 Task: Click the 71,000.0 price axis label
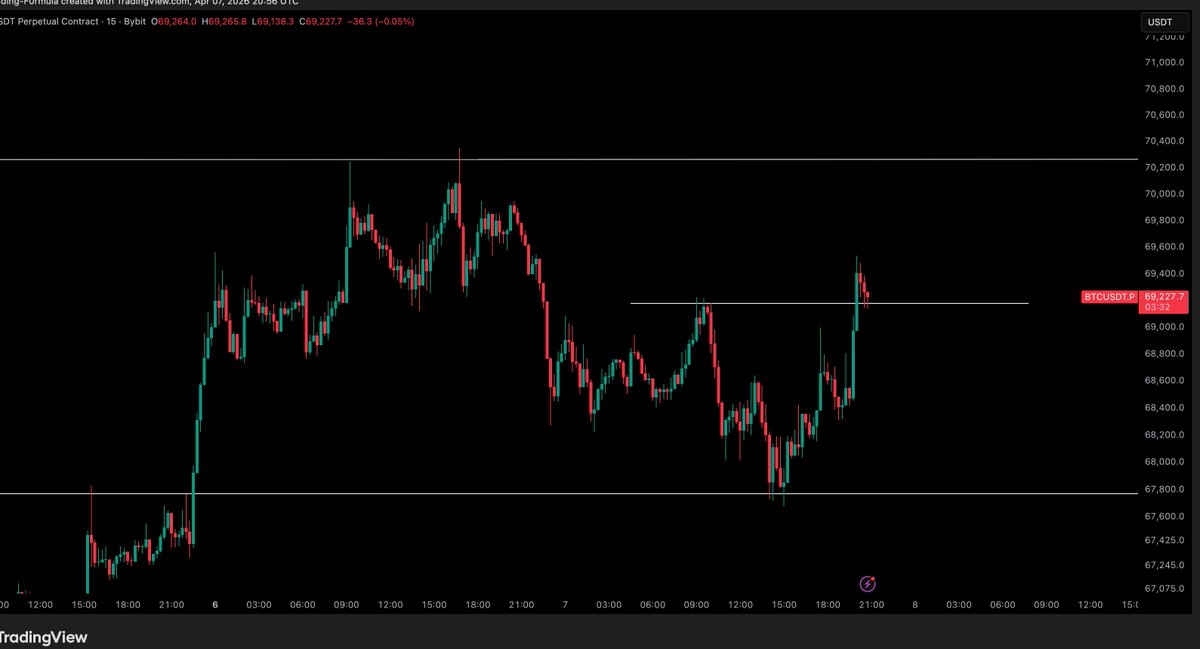(x=1165, y=62)
